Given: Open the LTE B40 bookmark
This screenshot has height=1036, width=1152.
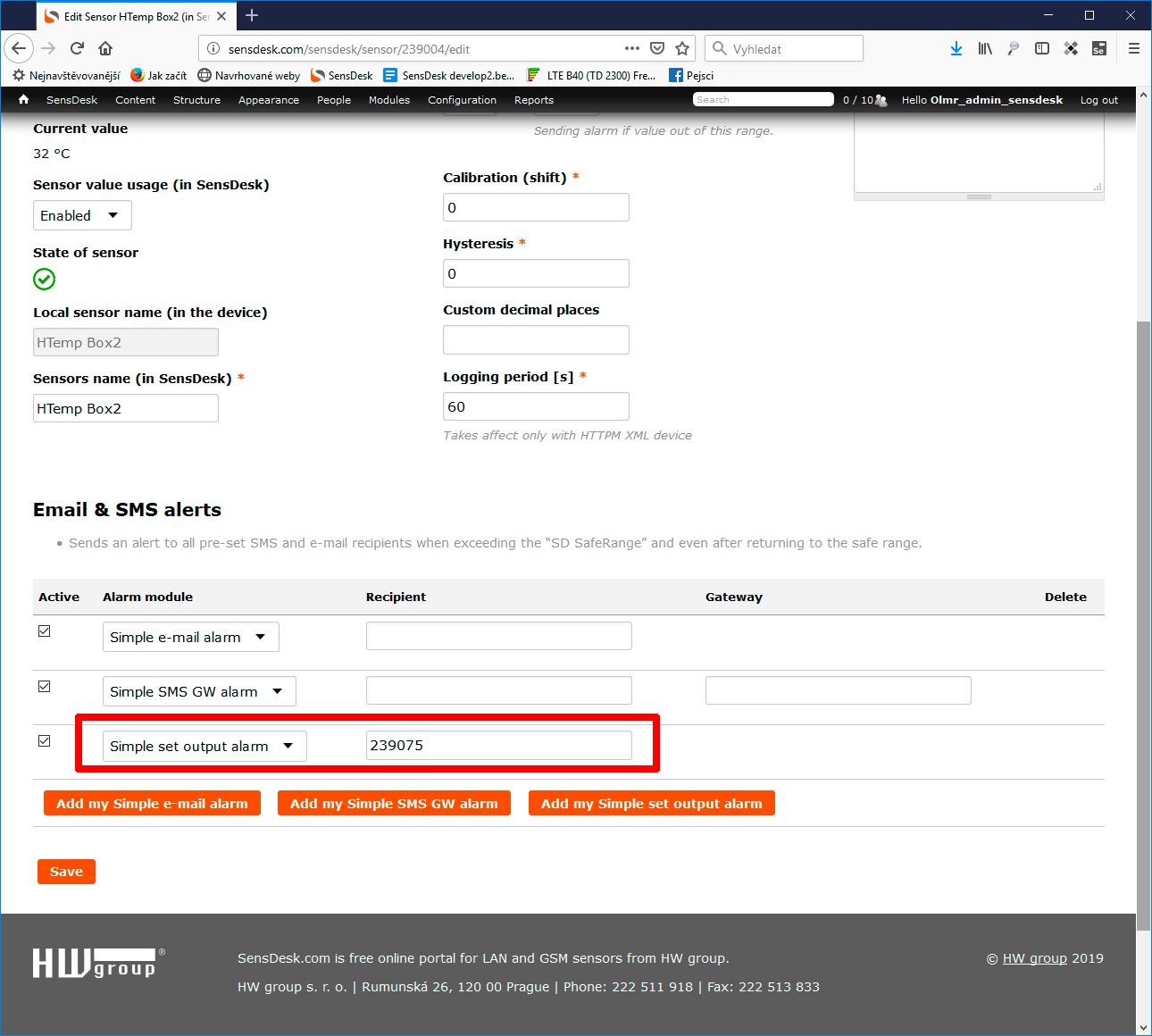Looking at the screenshot, I should 591,75.
